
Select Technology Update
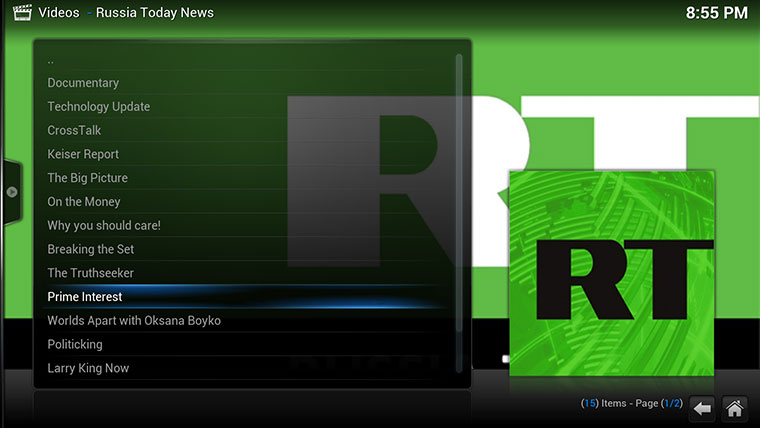pyautogui.click(x=246, y=107)
